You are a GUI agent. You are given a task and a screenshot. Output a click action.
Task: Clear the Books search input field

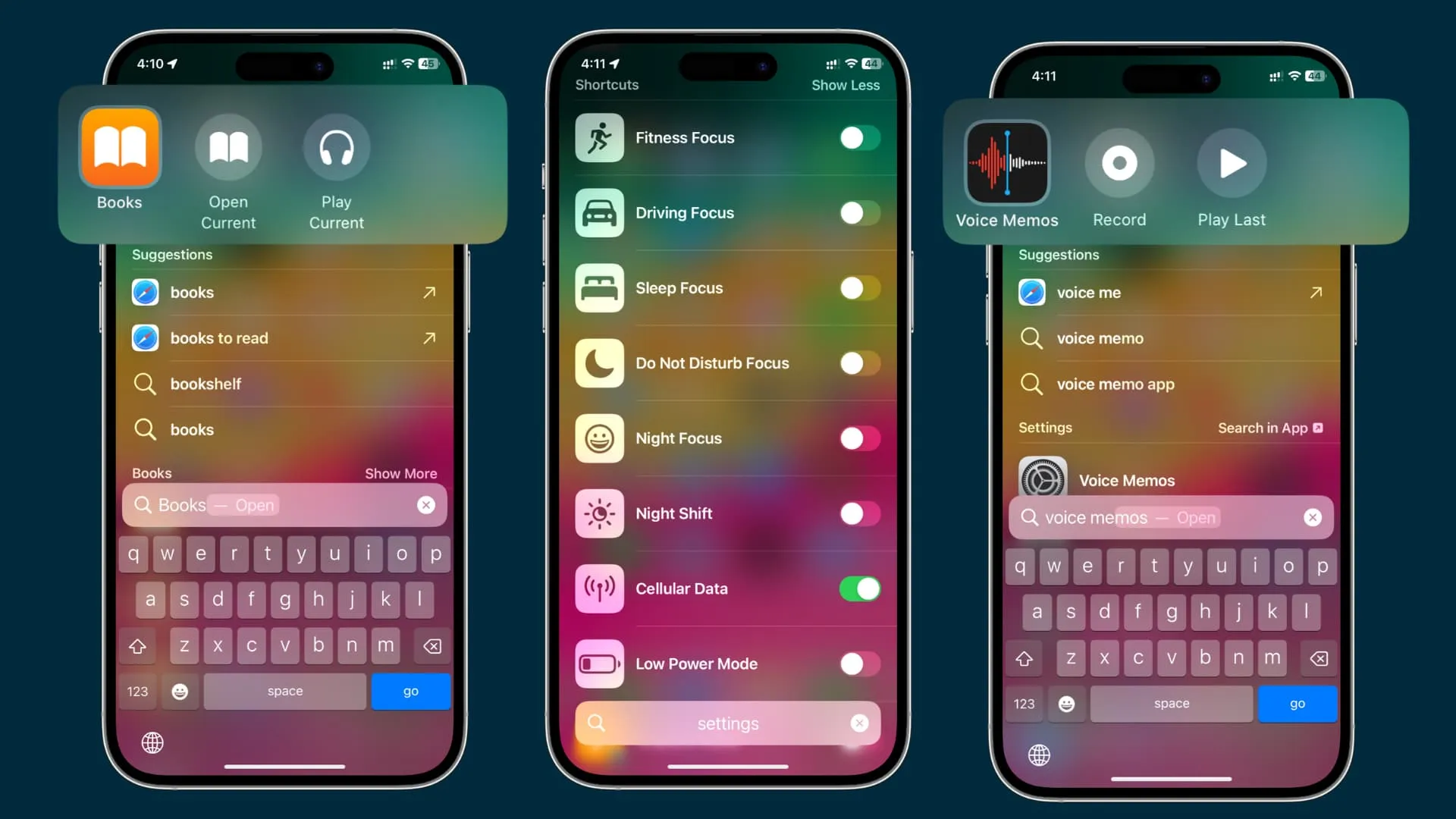427,504
